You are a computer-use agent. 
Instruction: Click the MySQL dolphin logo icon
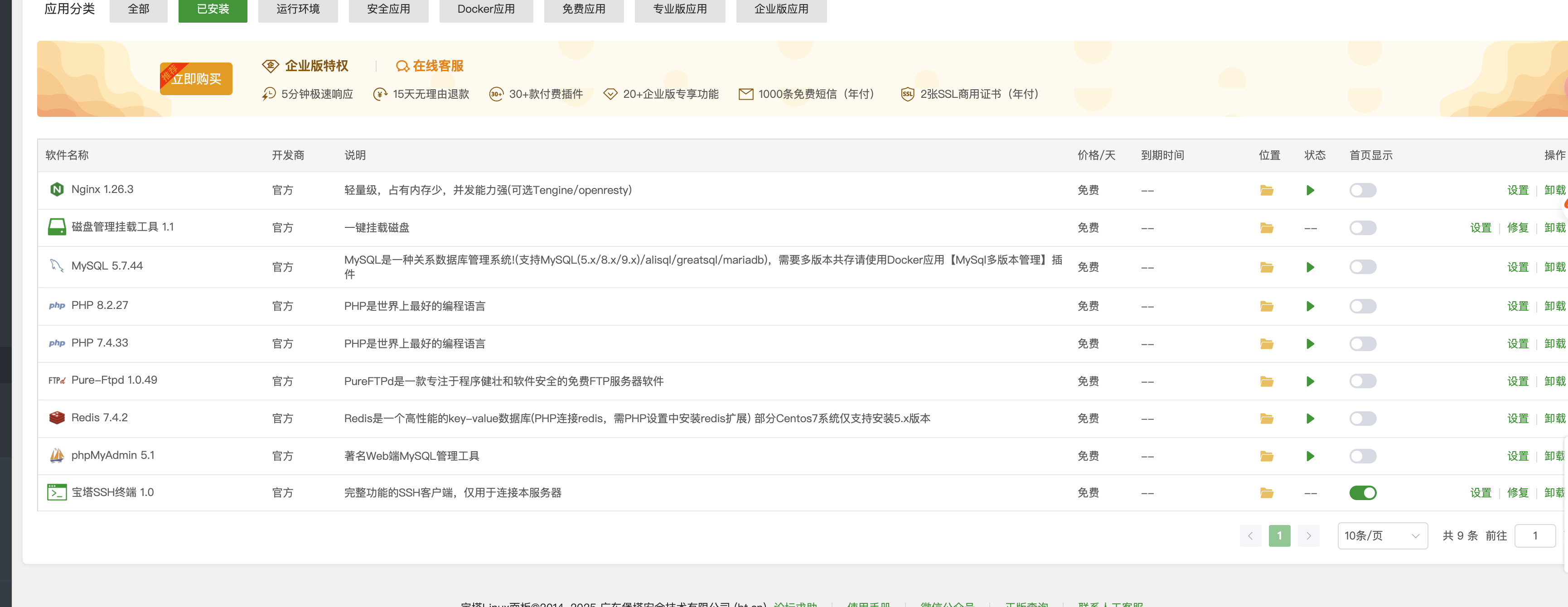57,266
